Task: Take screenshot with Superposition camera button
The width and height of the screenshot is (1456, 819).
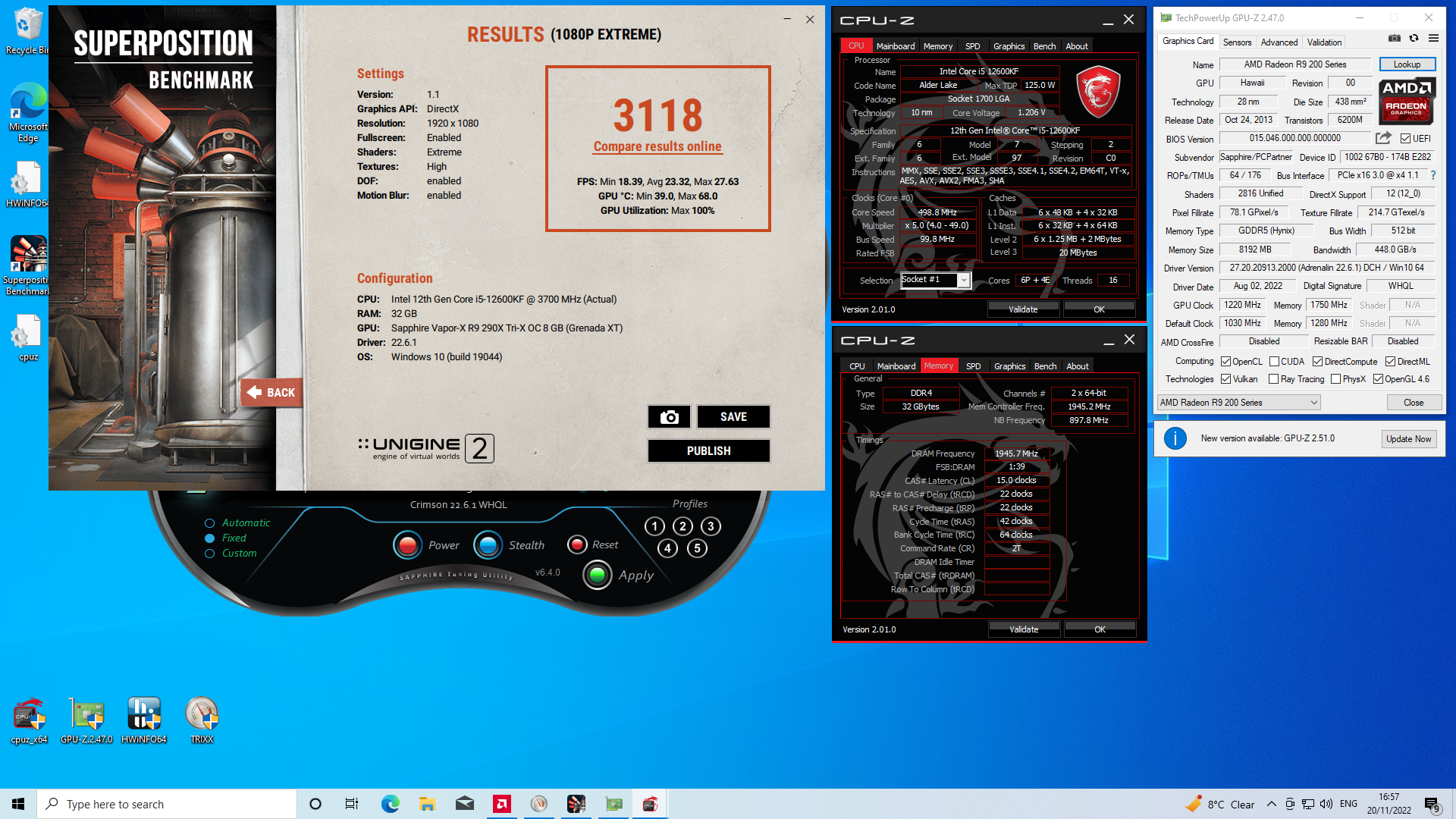Action: tap(669, 417)
